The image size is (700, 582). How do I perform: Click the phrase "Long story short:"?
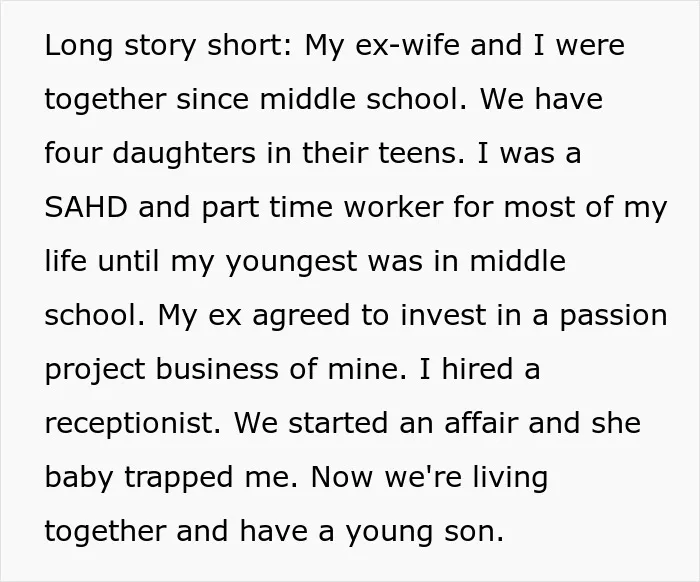coord(168,46)
